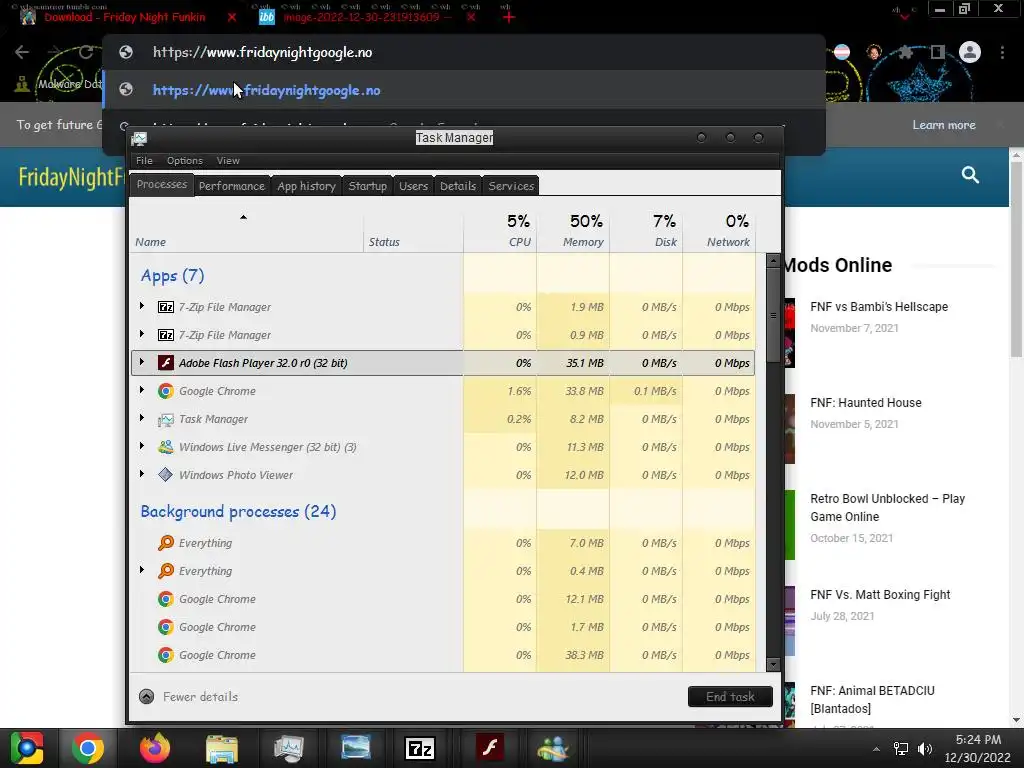Expand the Task Manager process row
Viewport: 1024px width, 768px height.
pos(142,418)
